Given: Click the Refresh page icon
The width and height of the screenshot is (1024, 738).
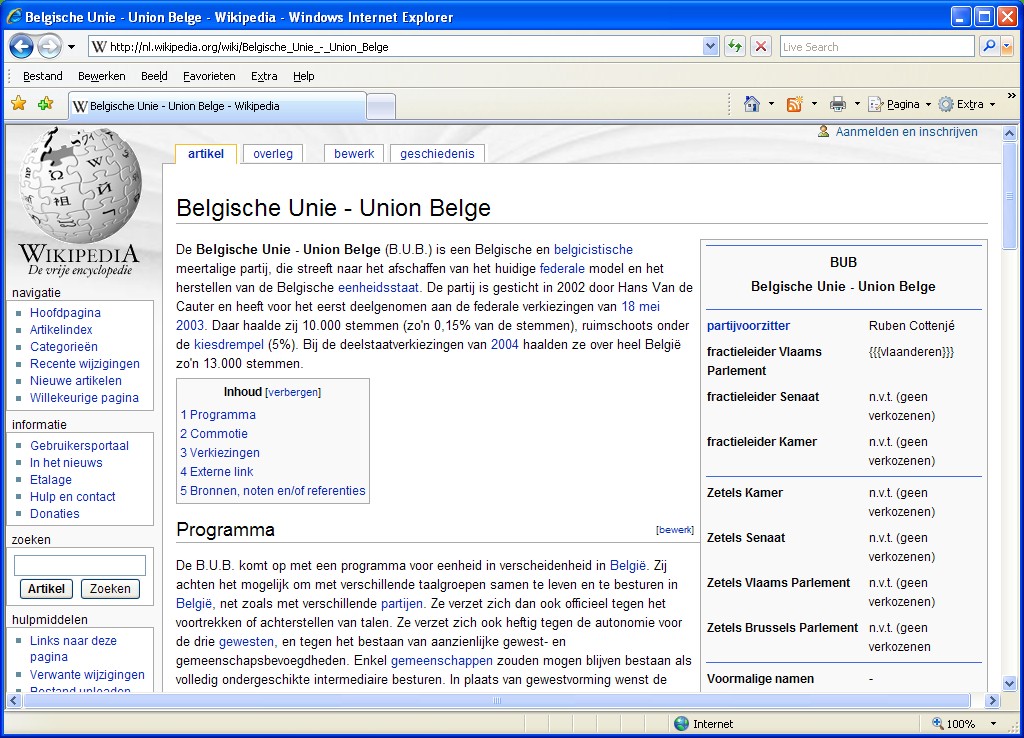Looking at the screenshot, I should 735,46.
